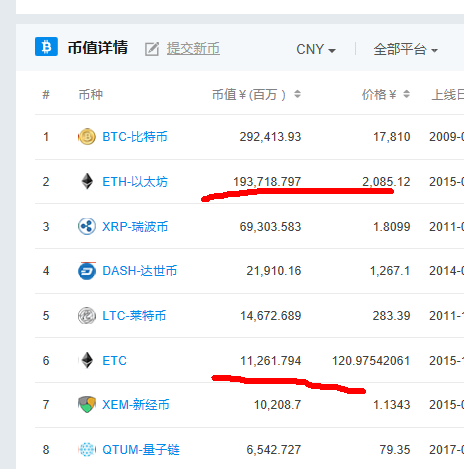Click the XRP-瑞波币 ripple icon
The image size is (464, 469).
coord(87,226)
